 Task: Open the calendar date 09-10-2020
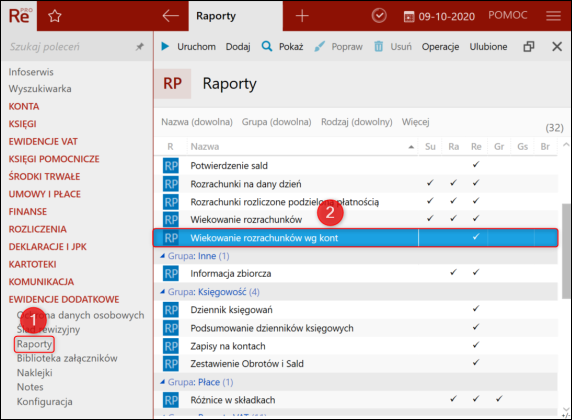tap(439, 16)
